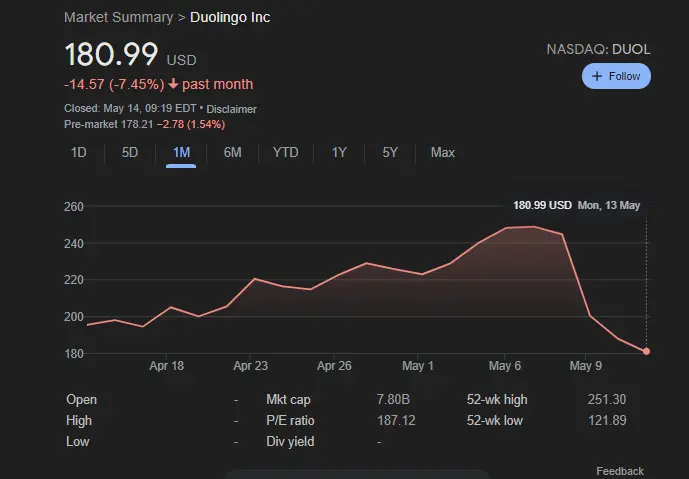Open the Disclaimer link

[x=232, y=109]
